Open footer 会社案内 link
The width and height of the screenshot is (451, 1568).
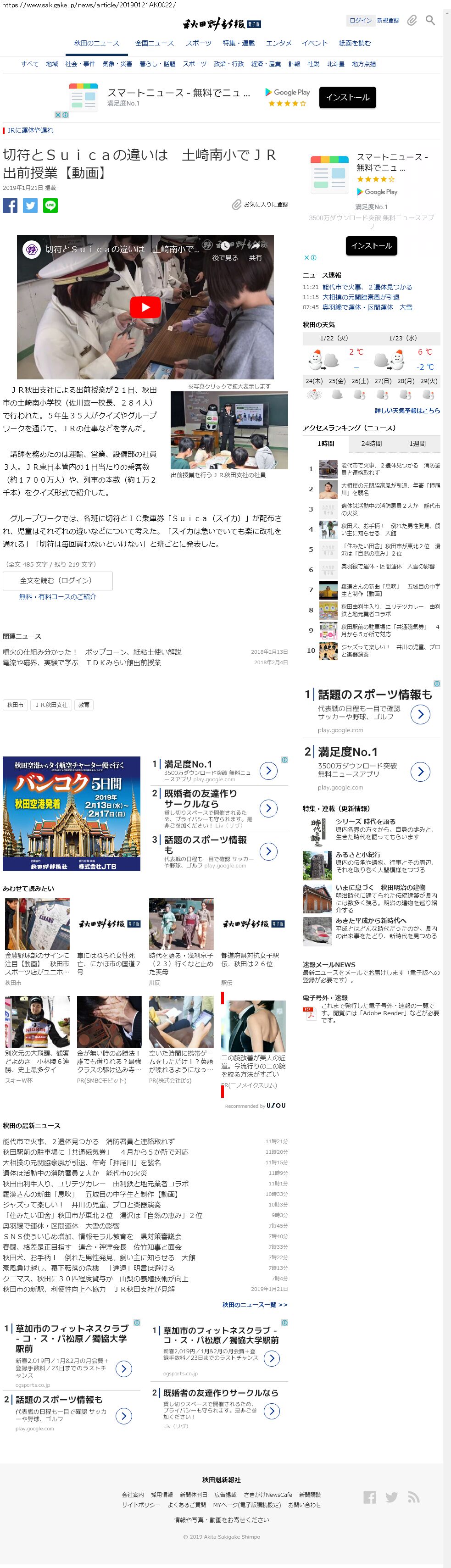pos(133,1494)
